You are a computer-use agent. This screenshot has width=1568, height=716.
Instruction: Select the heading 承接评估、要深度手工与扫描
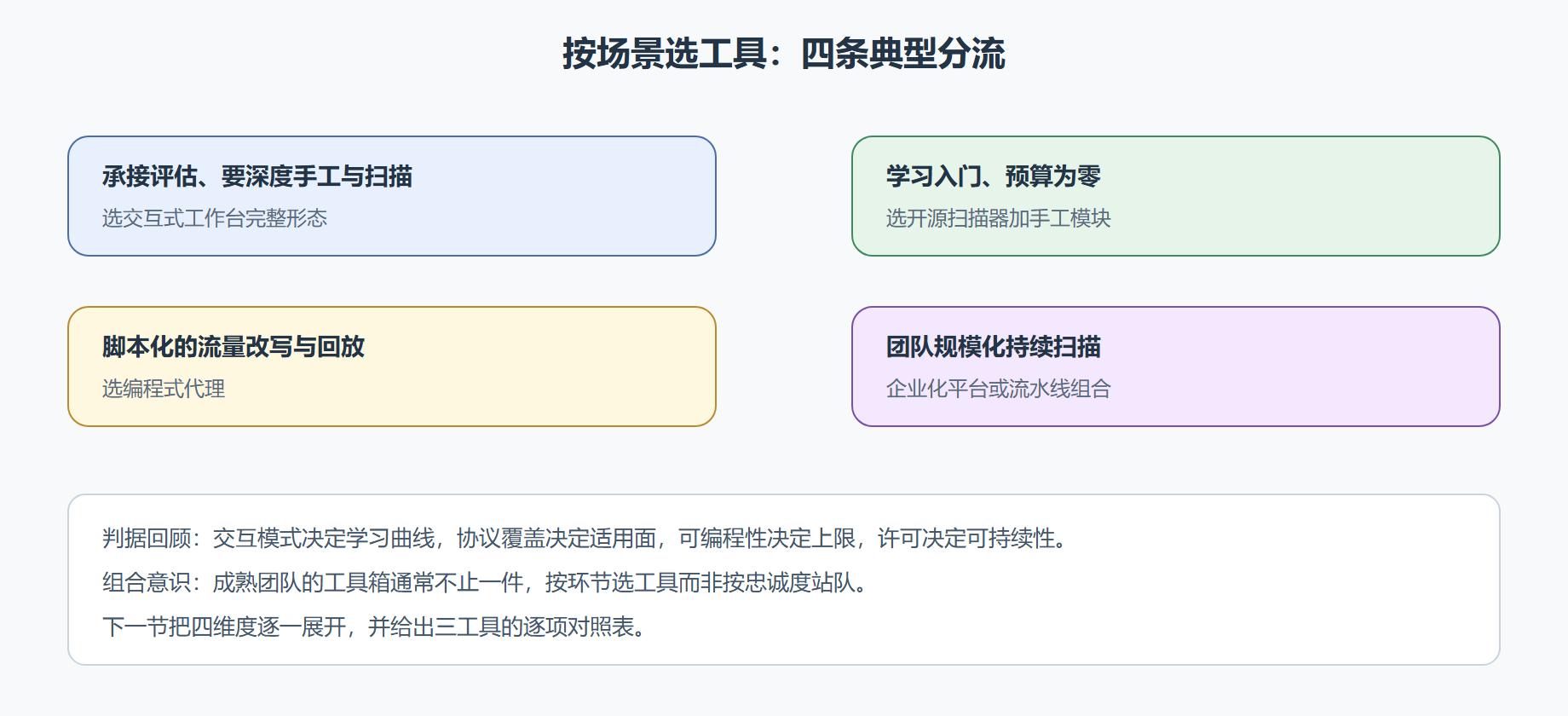pos(257,176)
